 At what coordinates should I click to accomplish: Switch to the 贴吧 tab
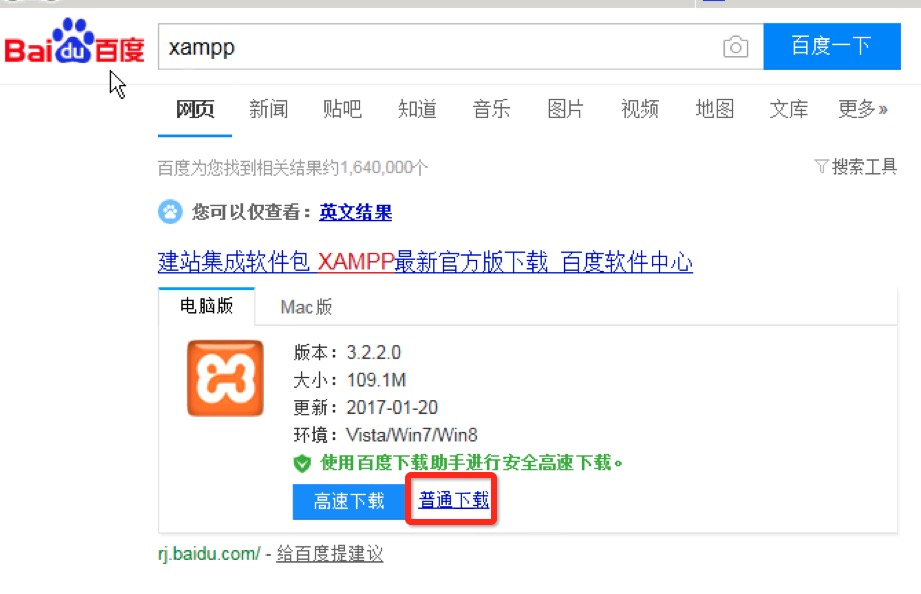pyautogui.click(x=342, y=109)
